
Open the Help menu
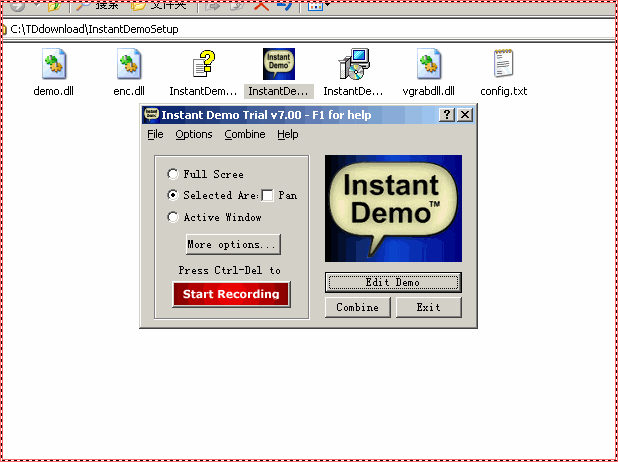[288, 134]
